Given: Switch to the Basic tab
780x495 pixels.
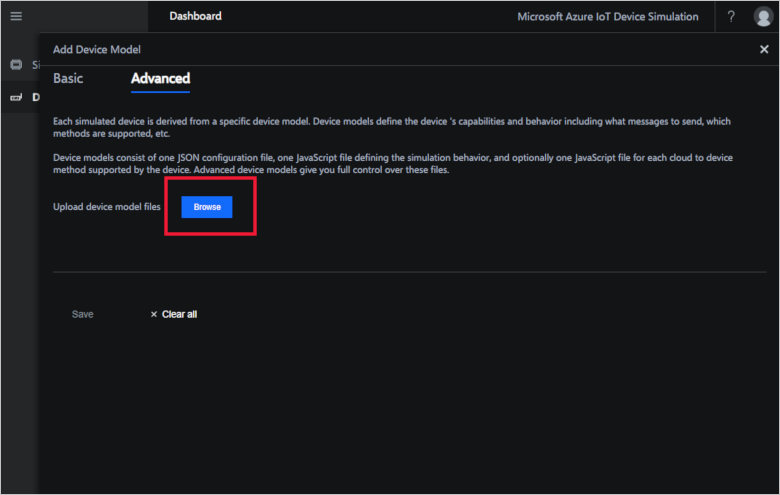Looking at the screenshot, I should pyautogui.click(x=68, y=79).
